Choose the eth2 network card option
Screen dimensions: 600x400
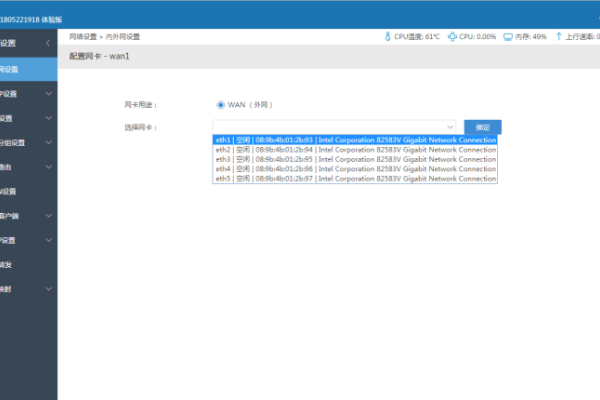pyautogui.click(x=355, y=150)
